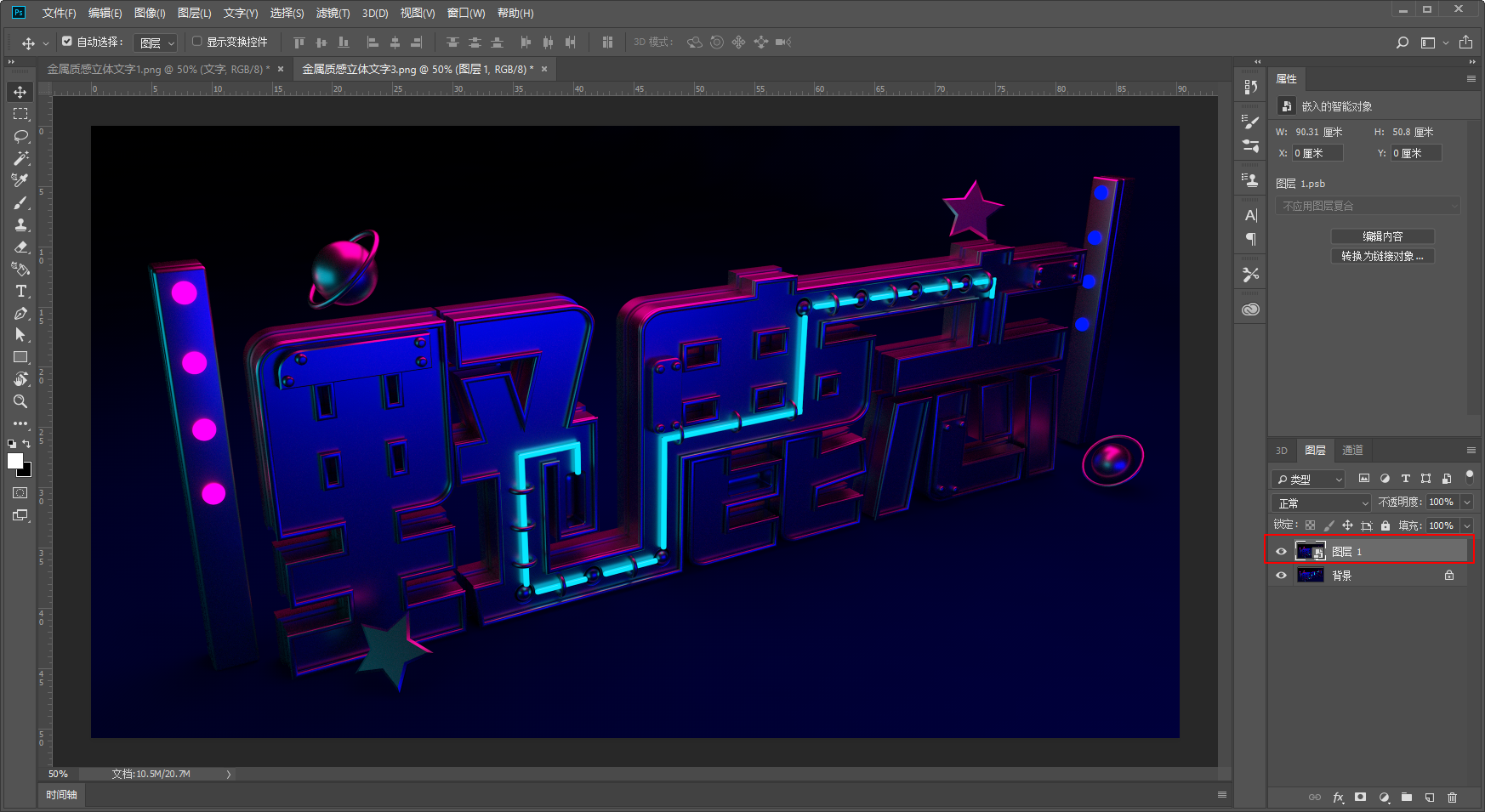Select the Clone Stamp tool
1485x812 pixels.
20,224
